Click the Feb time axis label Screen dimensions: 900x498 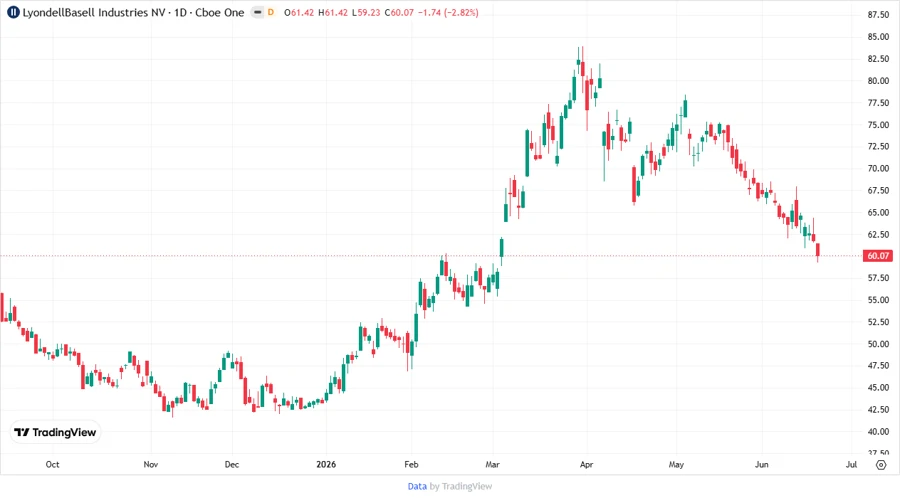pos(411,465)
